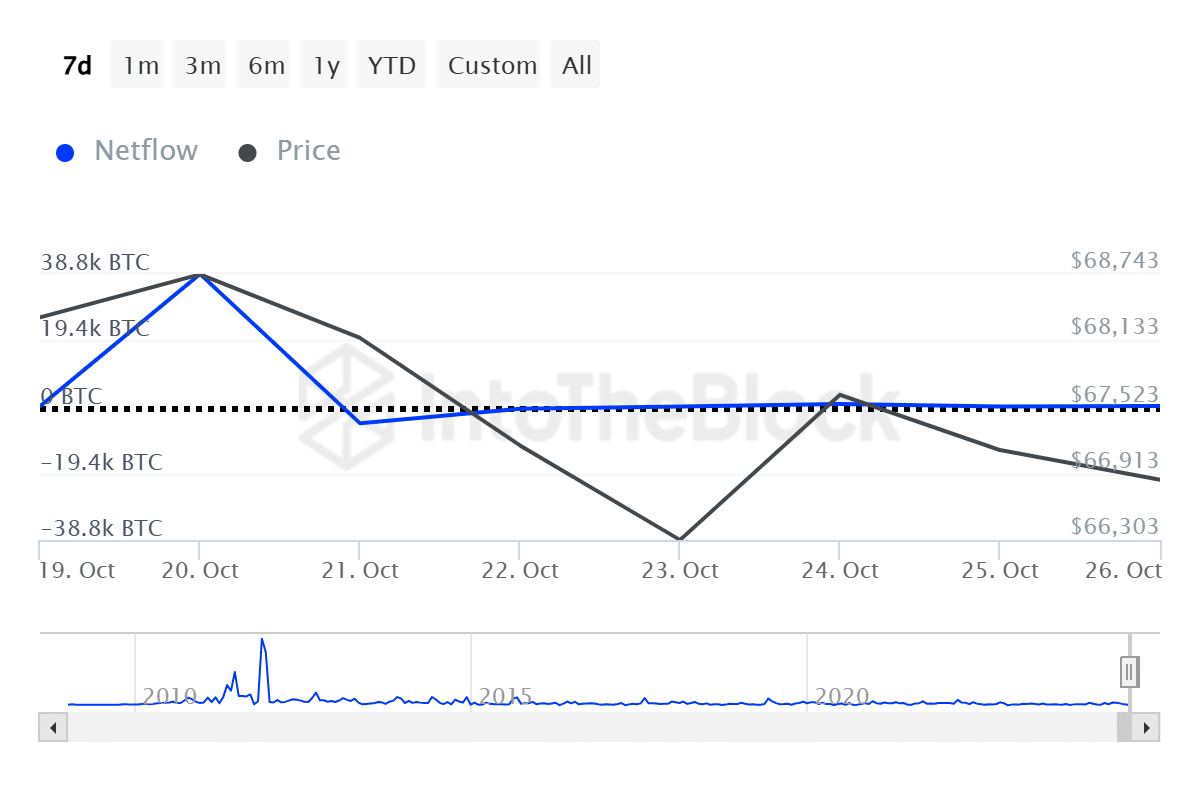
Task: Select the 7d timeframe tab
Action: [x=75, y=64]
